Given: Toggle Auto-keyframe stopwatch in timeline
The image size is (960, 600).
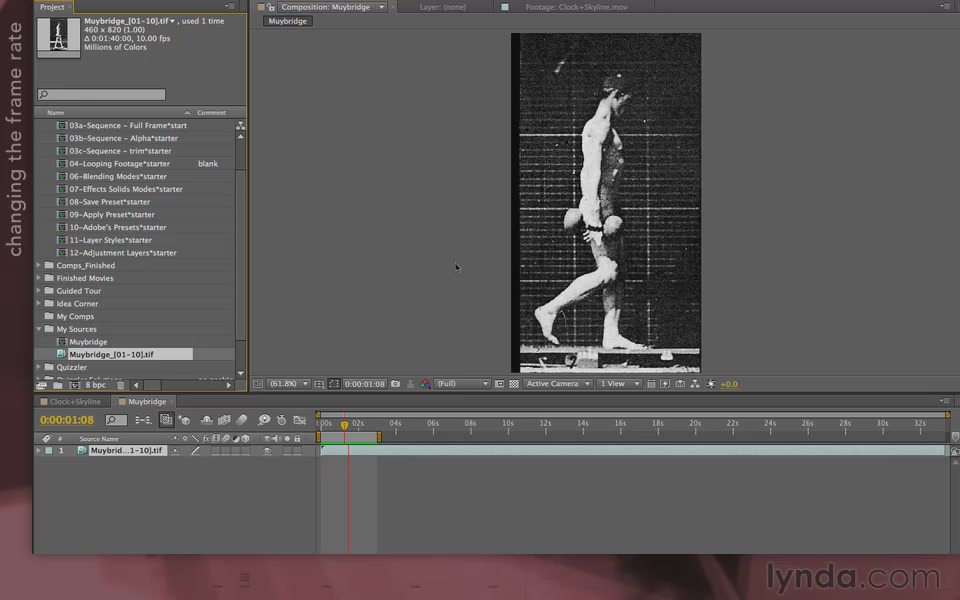Looking at the screenshot, I should coord(281,420).
